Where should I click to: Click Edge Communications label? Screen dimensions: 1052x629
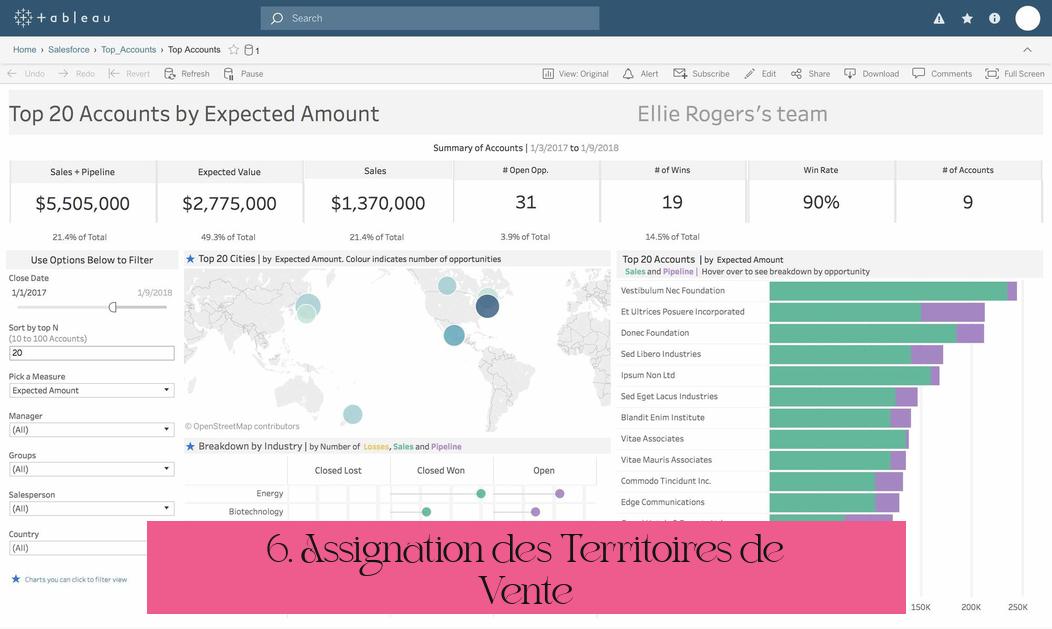point(662,502)
